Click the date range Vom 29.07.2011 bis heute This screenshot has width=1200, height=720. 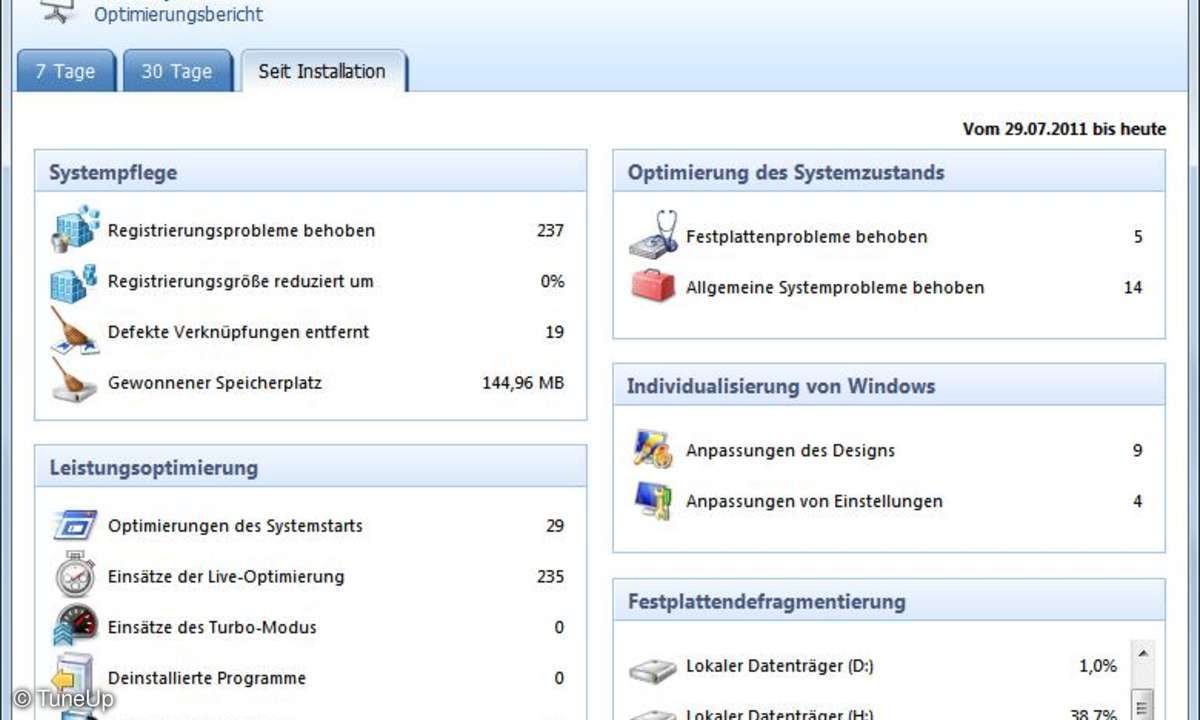tap(1064, 129)
